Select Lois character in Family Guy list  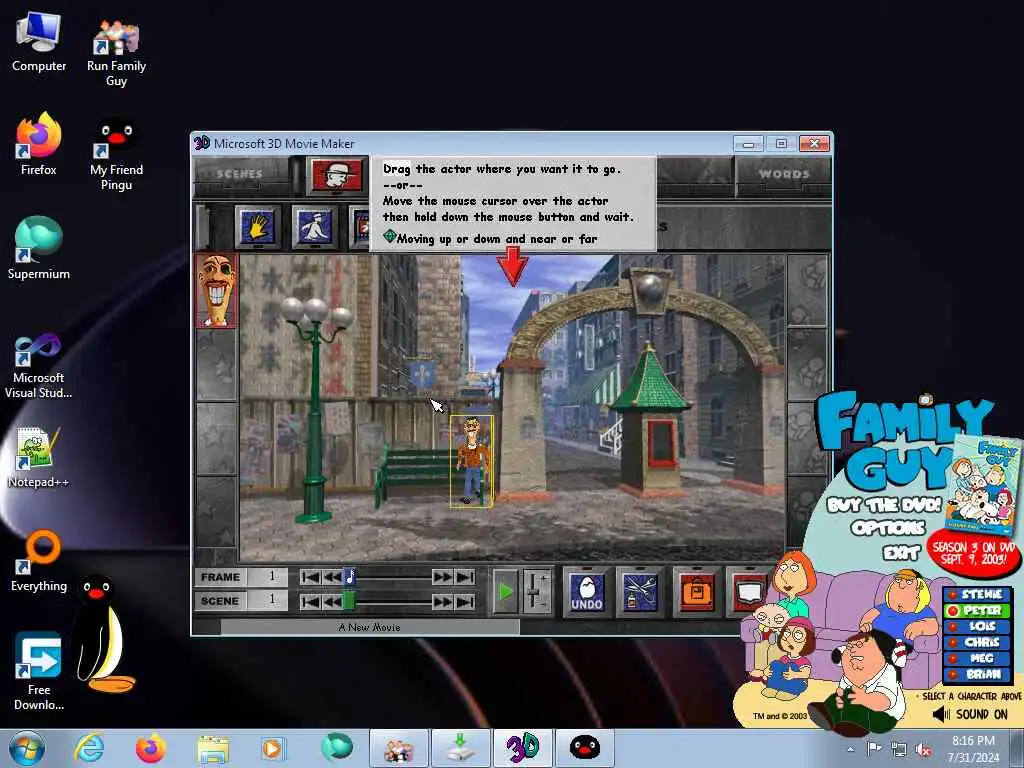978,626
